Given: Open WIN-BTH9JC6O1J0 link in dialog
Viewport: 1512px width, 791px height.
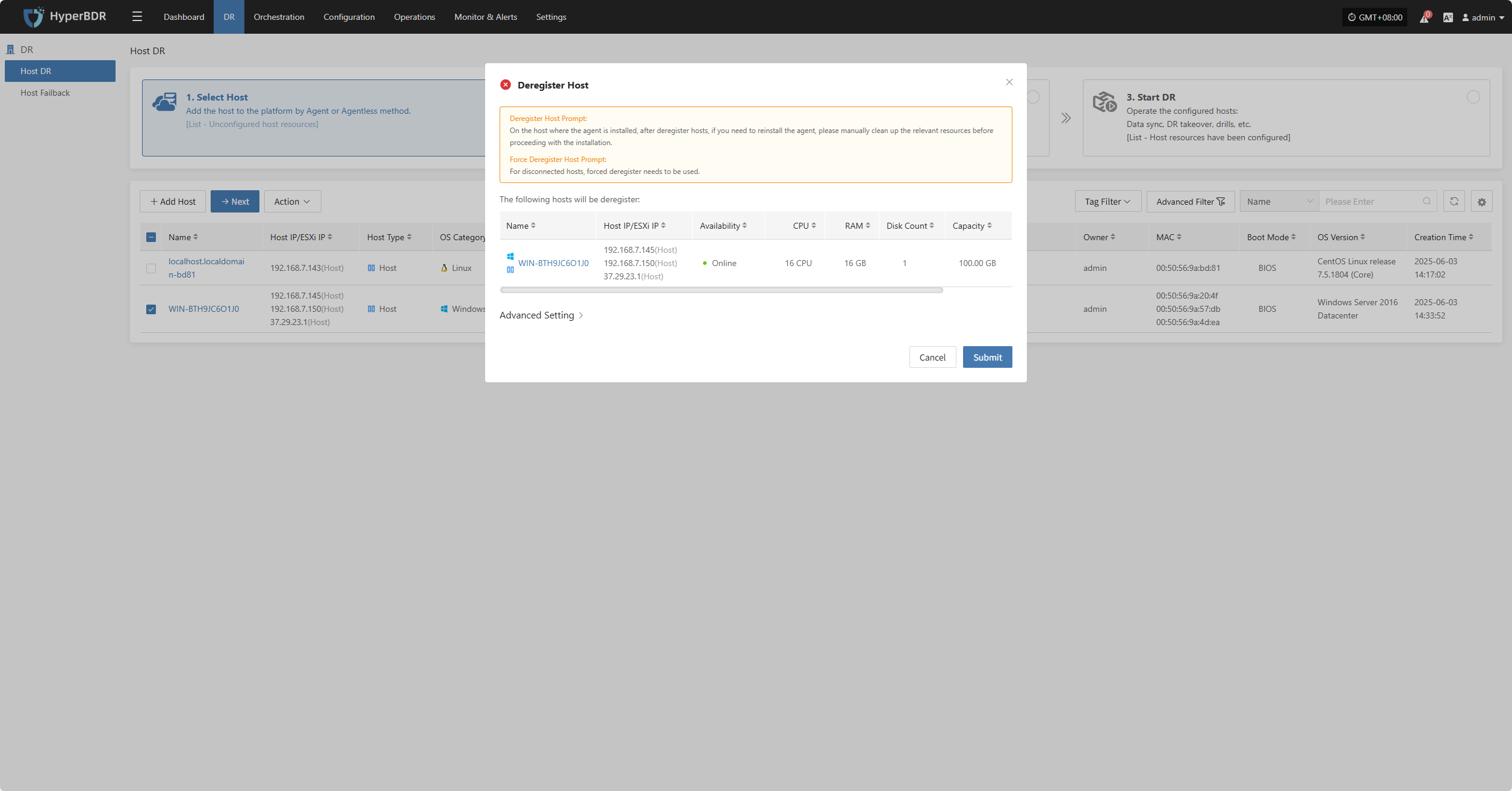Looking at the screenshot, I should click(x=553, y=263).
